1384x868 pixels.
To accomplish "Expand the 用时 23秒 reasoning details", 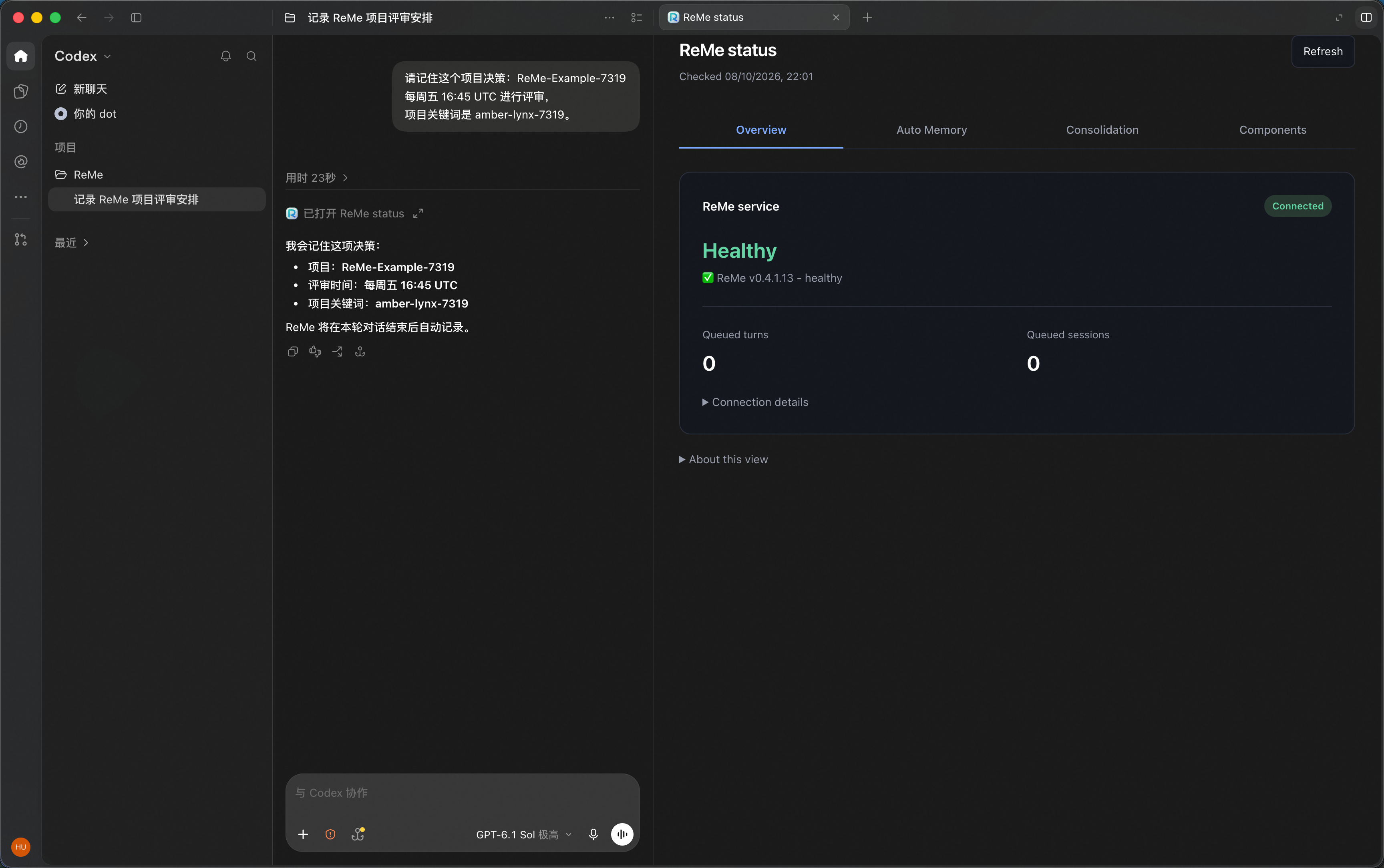I will tap(317, 178).
